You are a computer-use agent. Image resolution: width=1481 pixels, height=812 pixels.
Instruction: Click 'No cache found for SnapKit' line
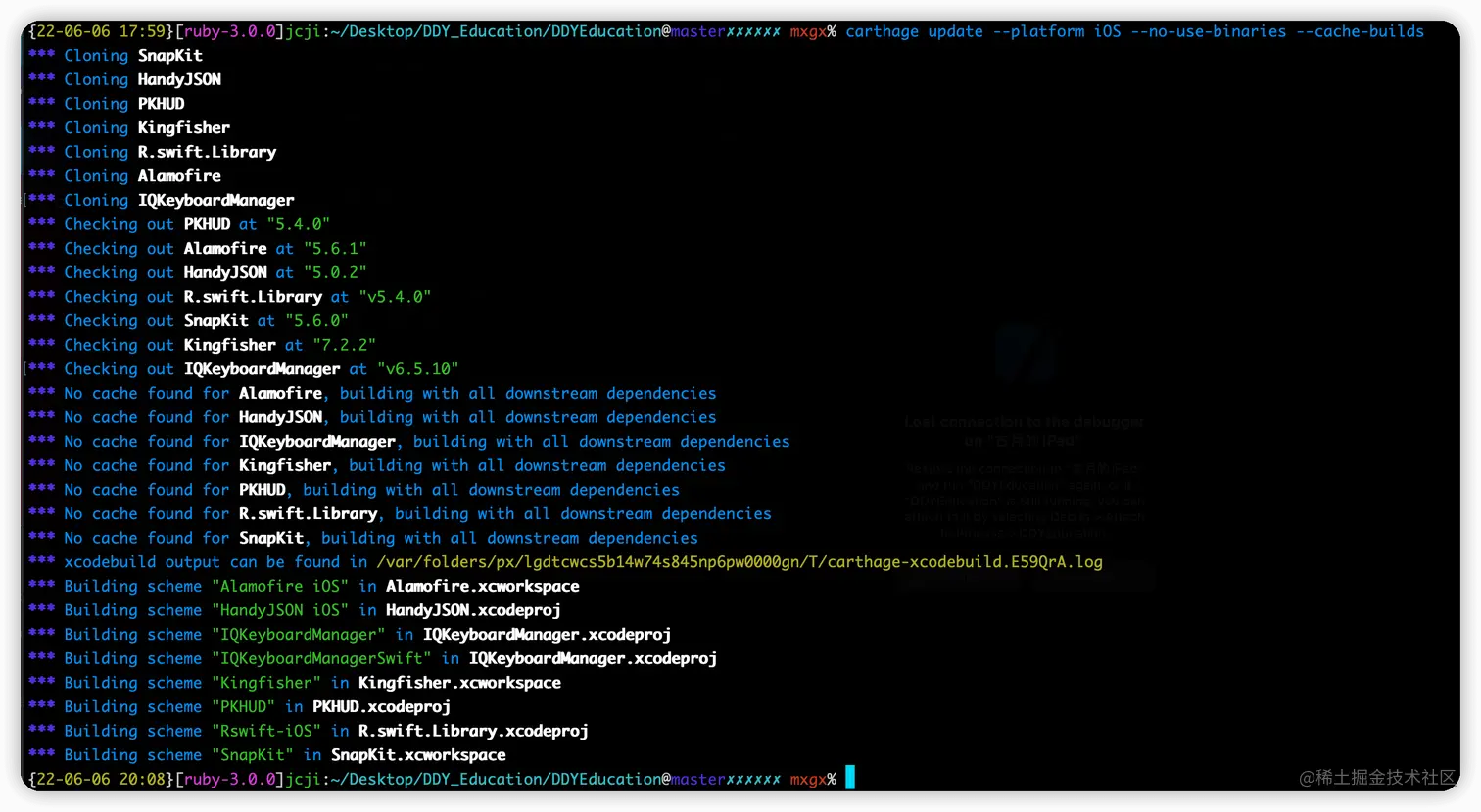(363, 538)
